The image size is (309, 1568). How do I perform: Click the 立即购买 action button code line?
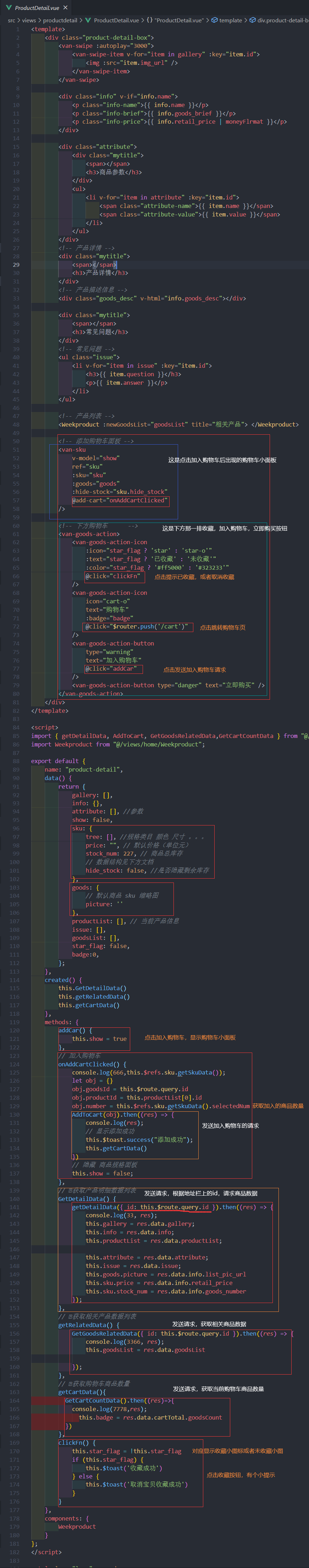tap(169, 685)
